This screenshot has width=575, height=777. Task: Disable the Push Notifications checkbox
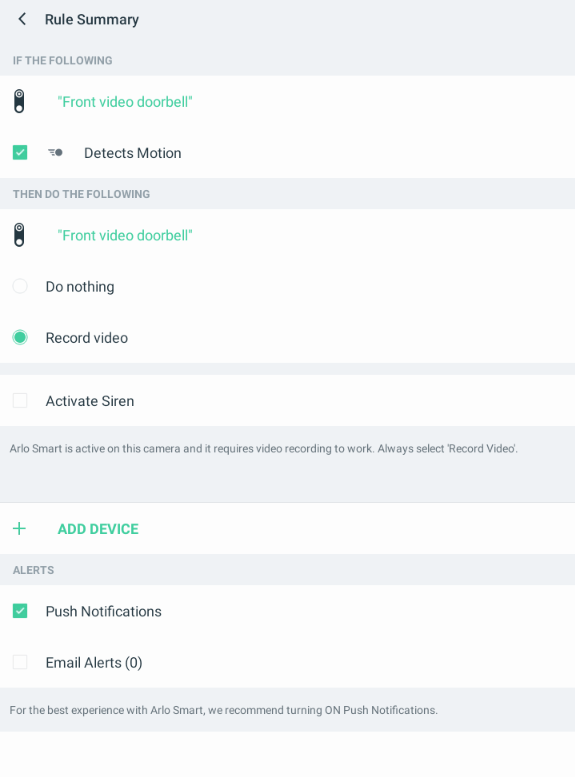20,611
